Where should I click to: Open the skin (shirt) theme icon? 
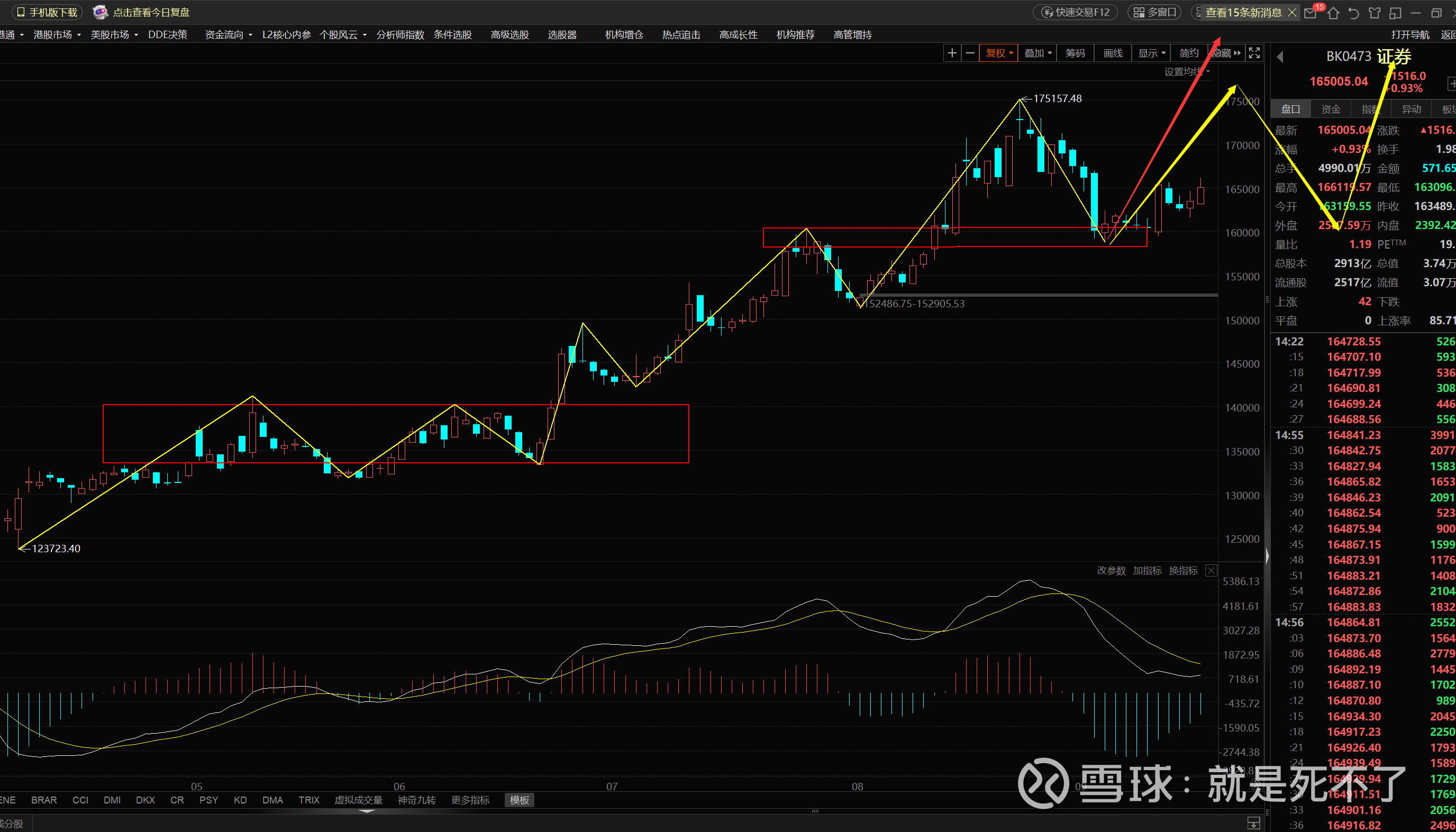[1375, 13]
